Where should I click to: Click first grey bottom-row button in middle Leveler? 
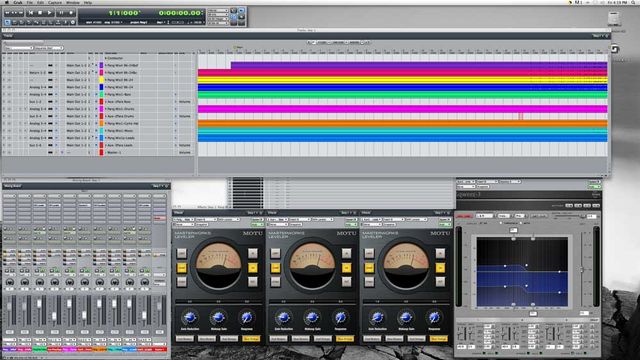click(278, 338)
